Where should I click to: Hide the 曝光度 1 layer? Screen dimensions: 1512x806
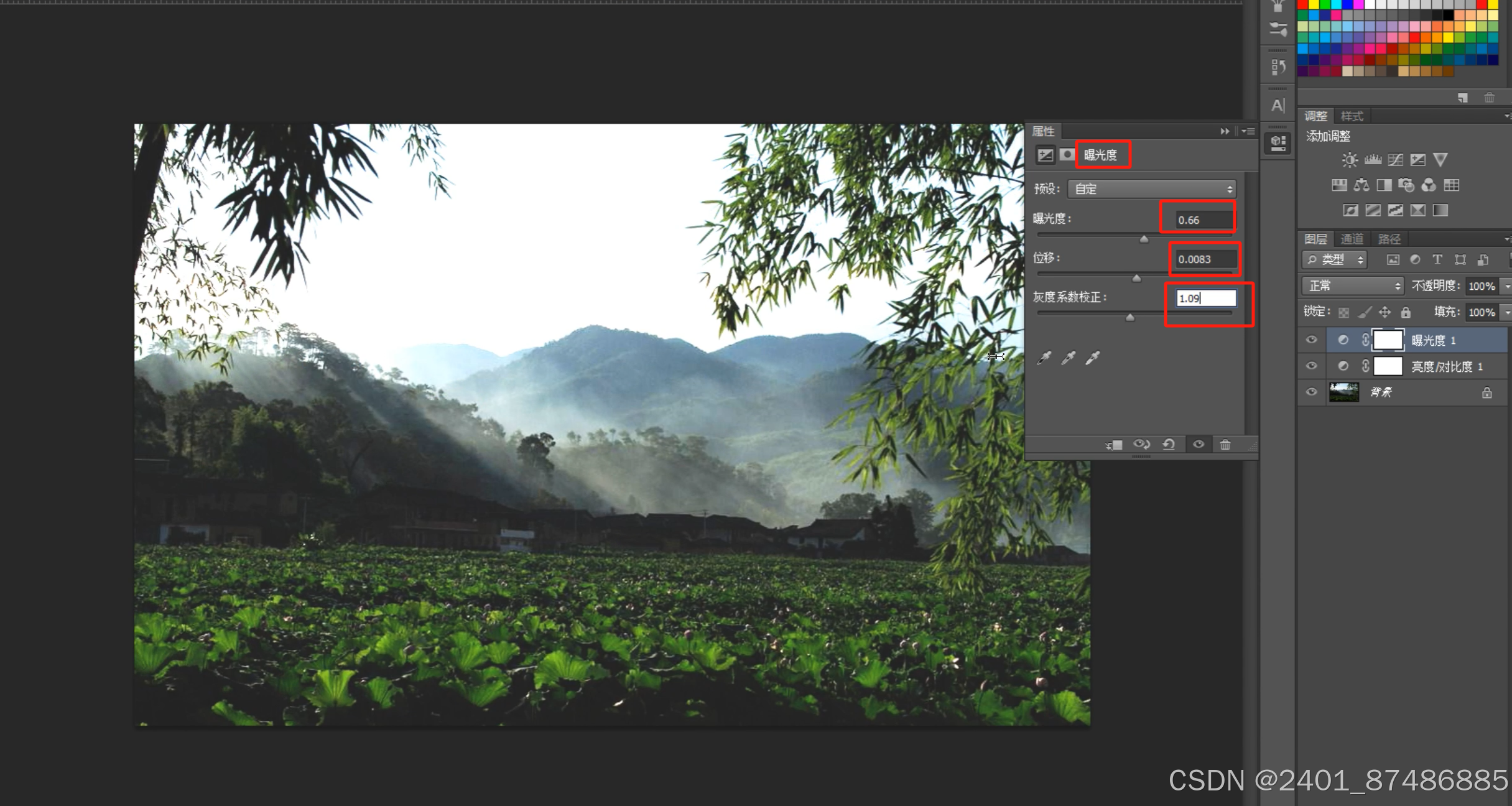coord(1311,340)
